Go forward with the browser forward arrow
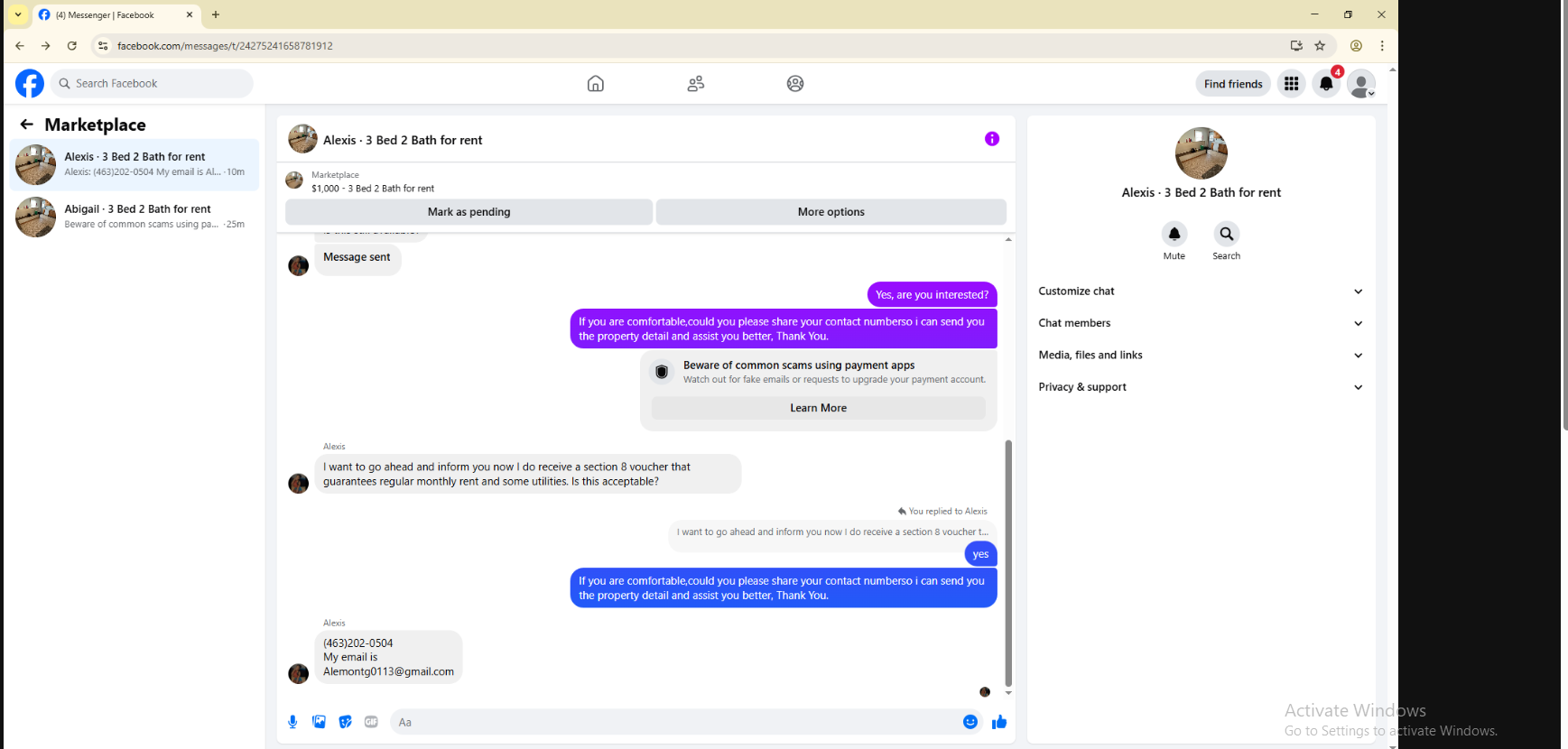This screenshot has height=749, width=1568. (46, 46)
